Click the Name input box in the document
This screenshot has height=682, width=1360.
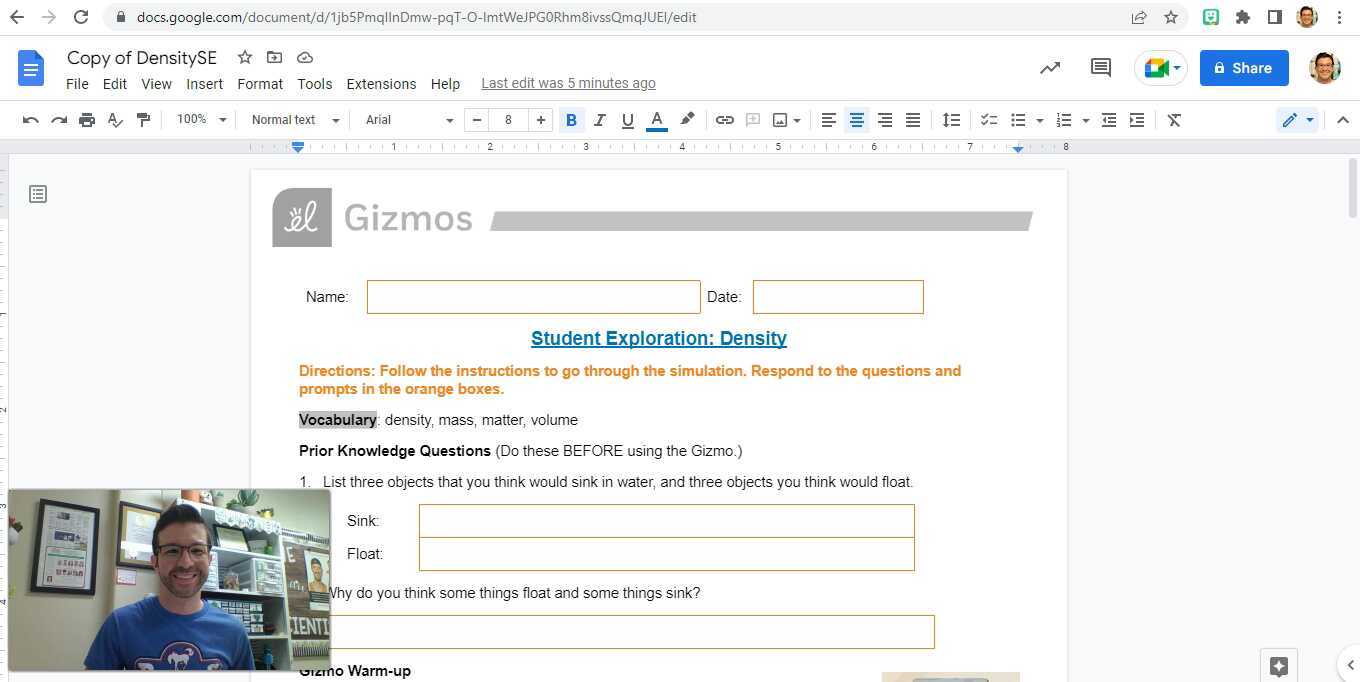pos(533,296)
